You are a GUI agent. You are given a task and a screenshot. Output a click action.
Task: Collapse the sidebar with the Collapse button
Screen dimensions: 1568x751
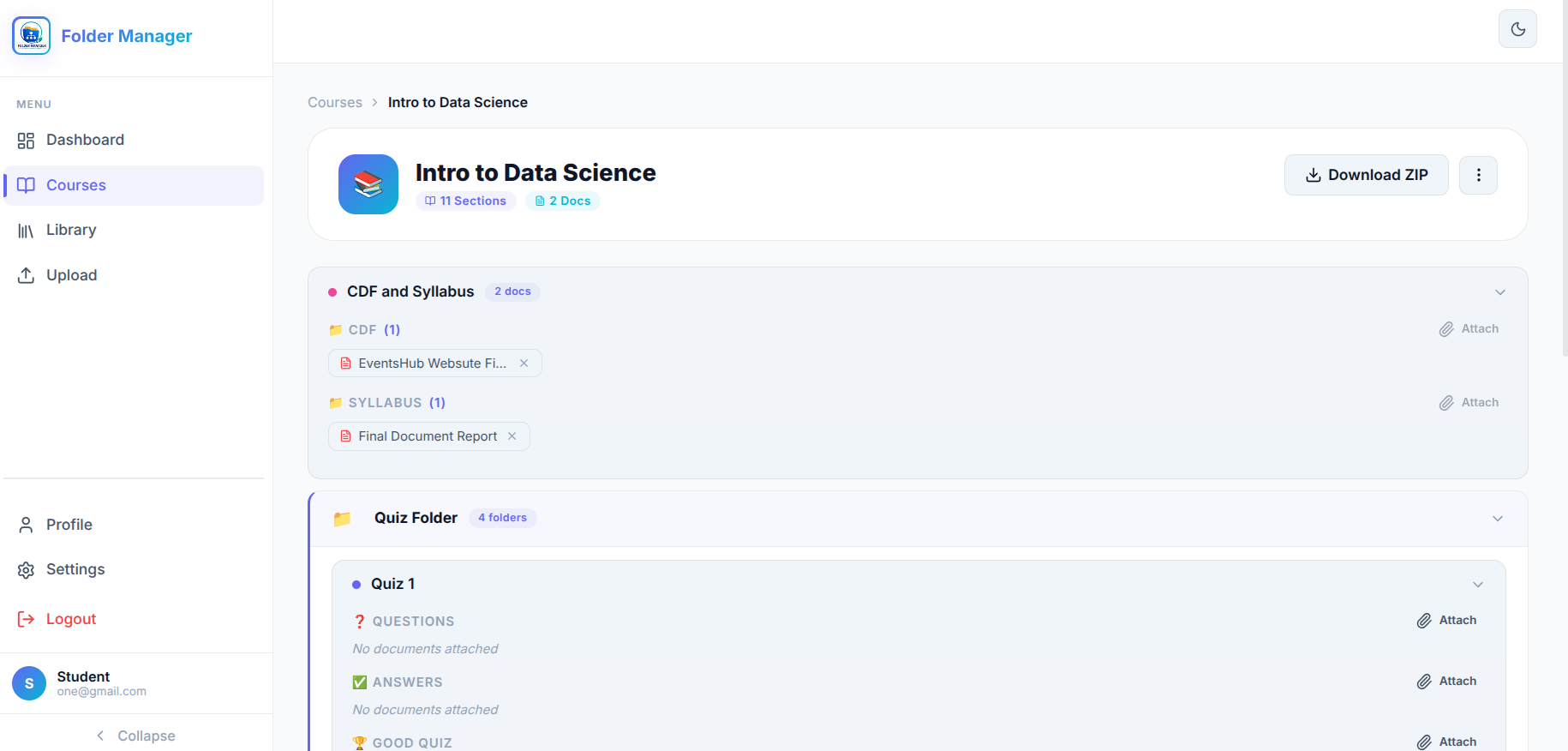[x=136, y=736]
